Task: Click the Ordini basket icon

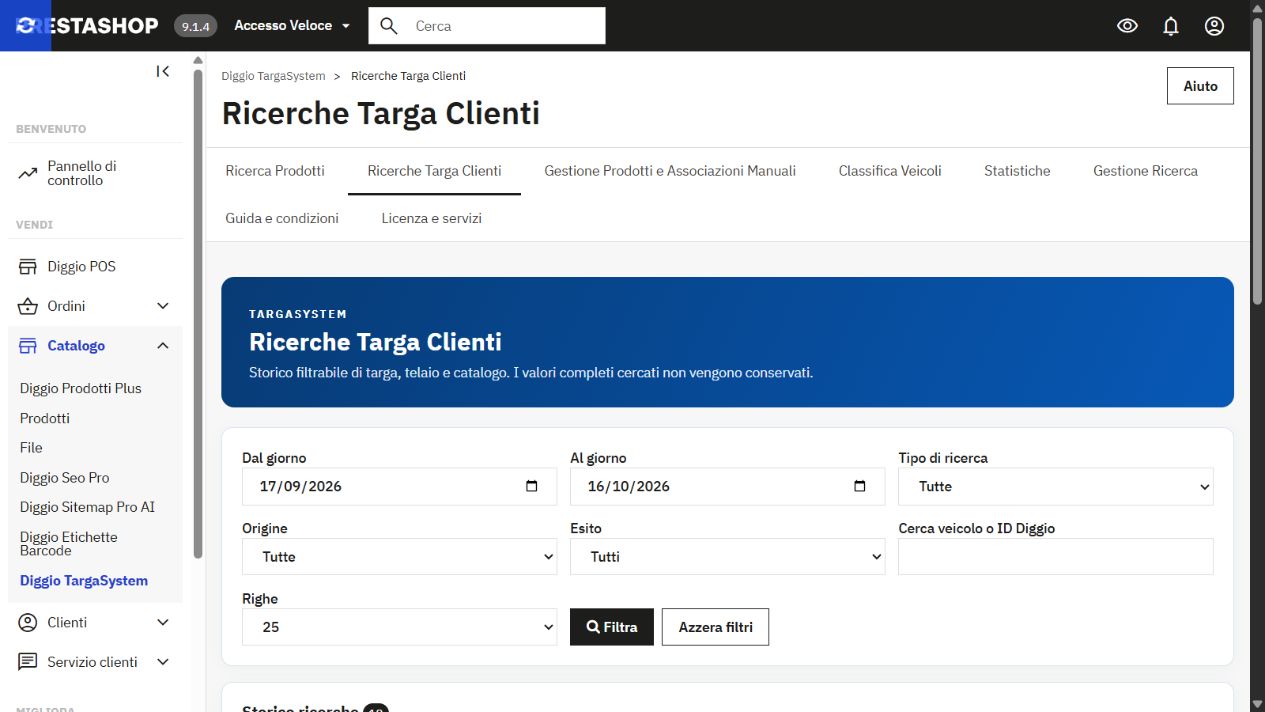Action: point(28,306)
